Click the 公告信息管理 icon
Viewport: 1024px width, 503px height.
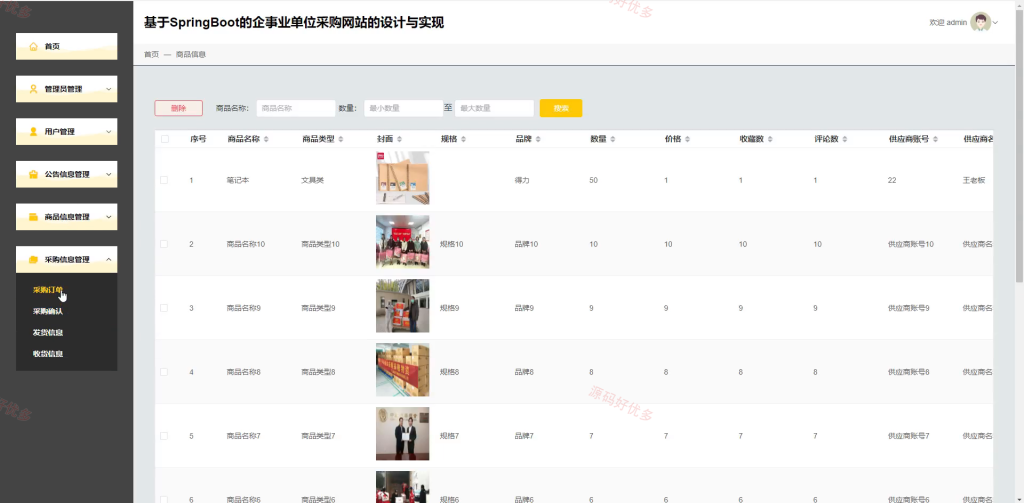tap(33, 174)
